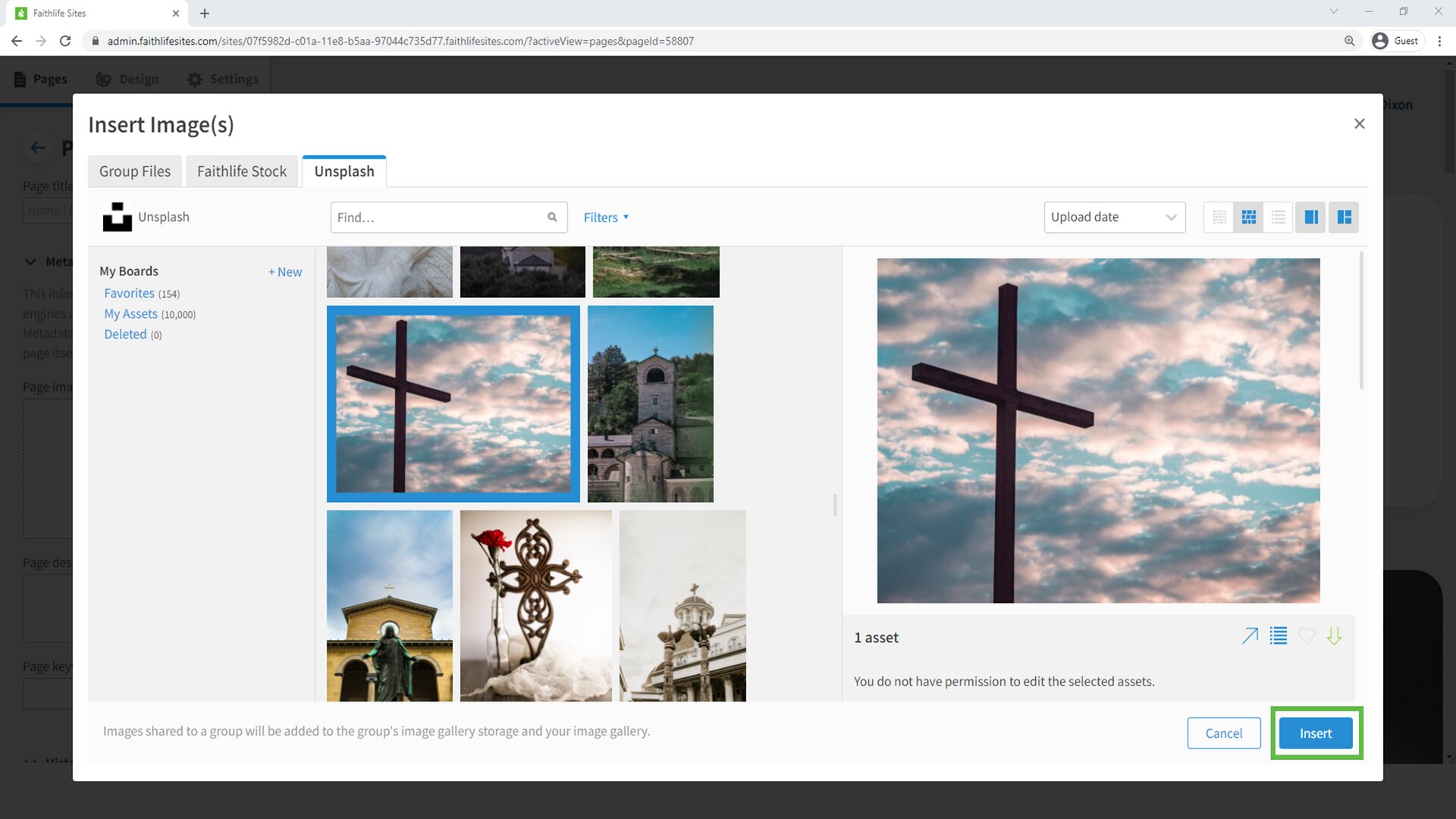The image size is (1456, 819).
Task: Select the cross and clouds thumbnail
Action: click(x=453, y=404)
